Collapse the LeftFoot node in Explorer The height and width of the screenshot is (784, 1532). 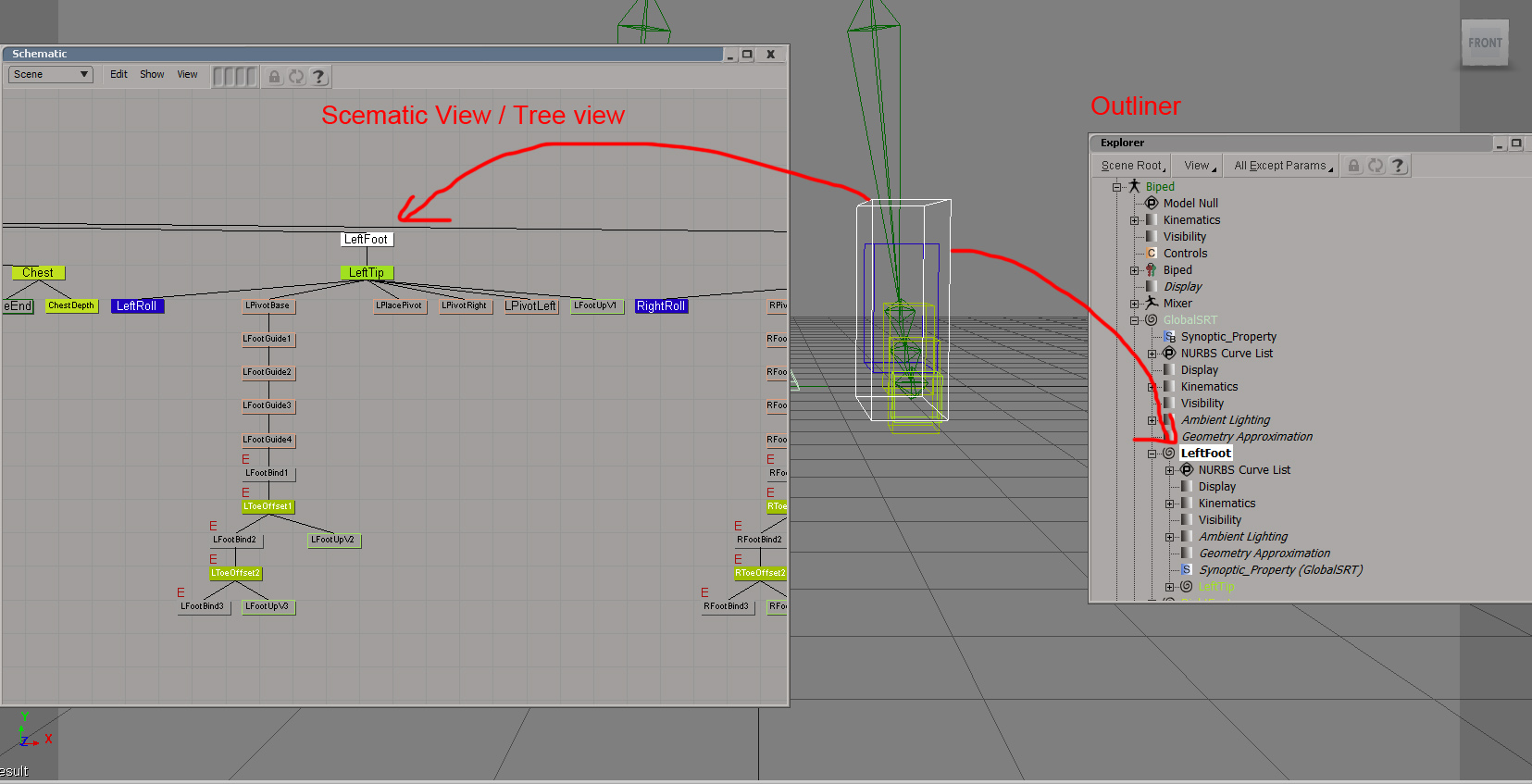[1152, 454]
